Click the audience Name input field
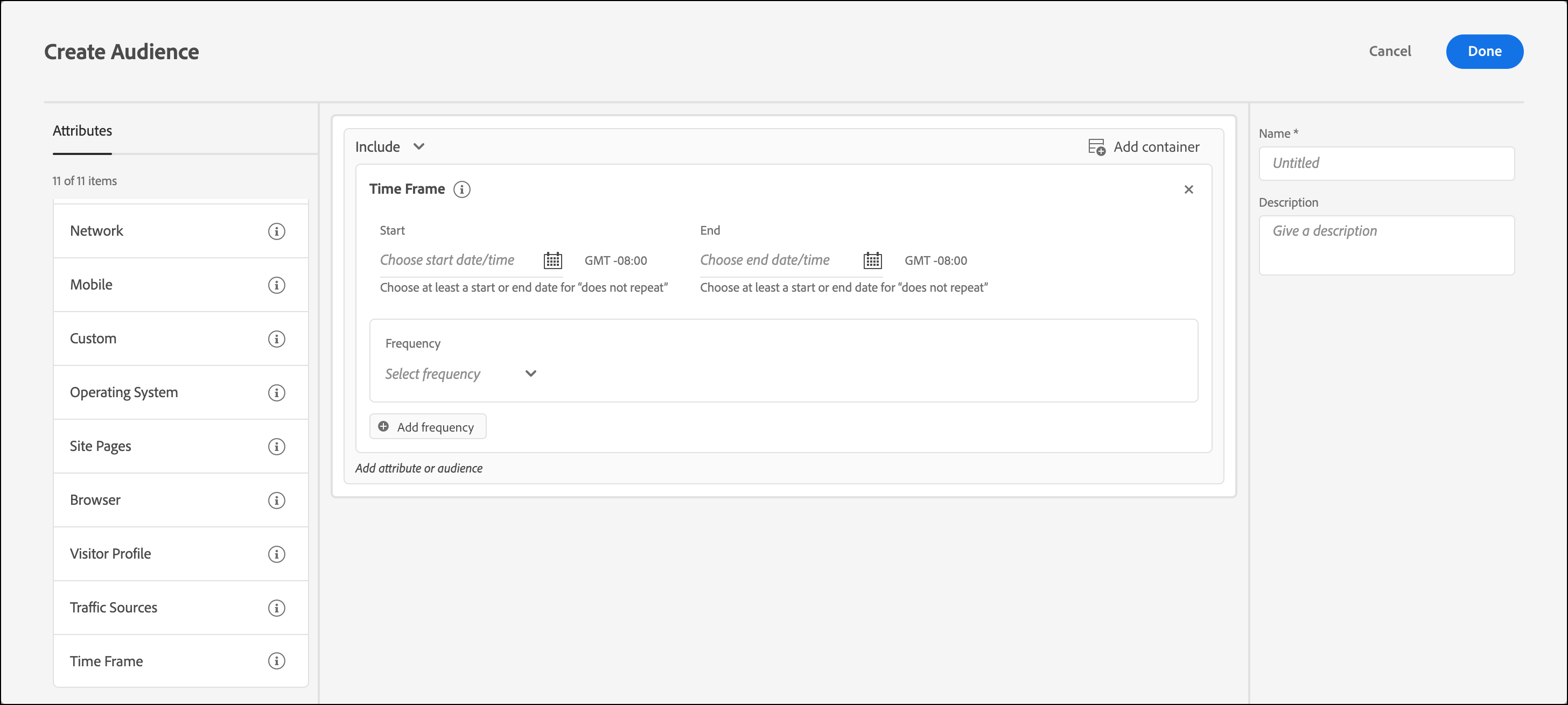Screen dimensions: 1568x705 click(x=1386, y=163)
